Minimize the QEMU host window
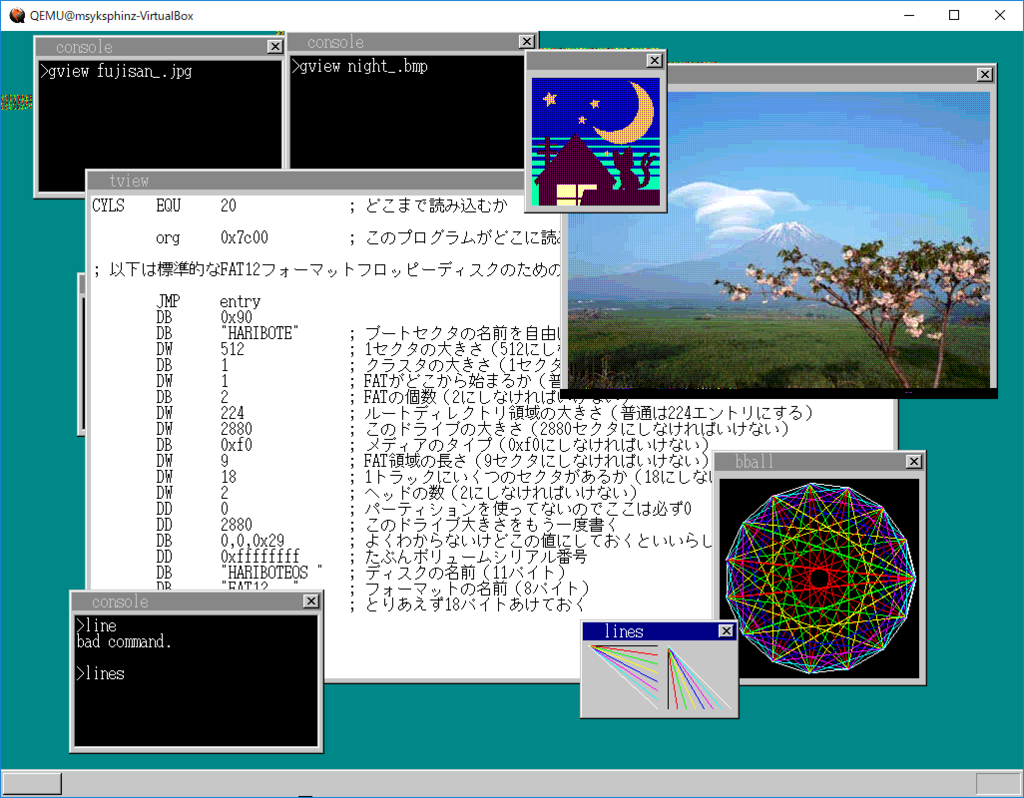The image size is (1024, 798). pyautogui.click(x=908, y=15)
